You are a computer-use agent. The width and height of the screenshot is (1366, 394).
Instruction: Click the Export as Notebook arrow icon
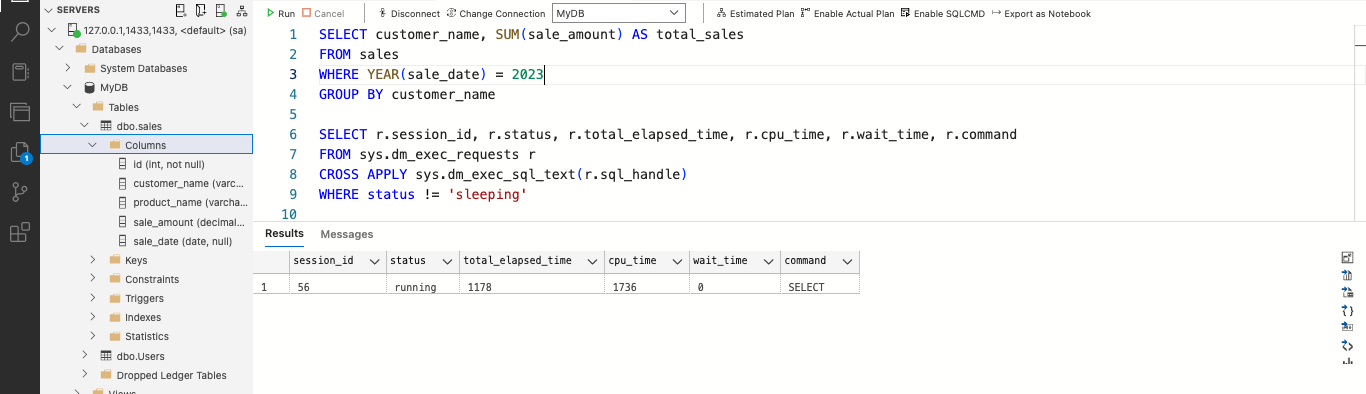click(x=996, y=14)
